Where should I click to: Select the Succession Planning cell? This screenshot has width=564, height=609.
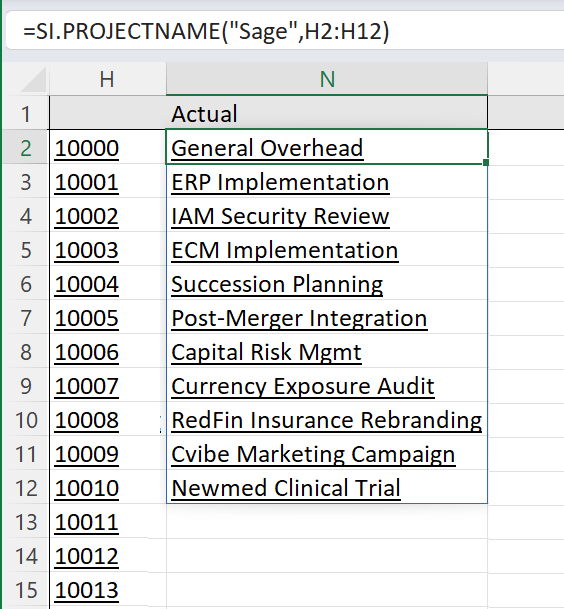pyautogui.click(x=327, y=284)
